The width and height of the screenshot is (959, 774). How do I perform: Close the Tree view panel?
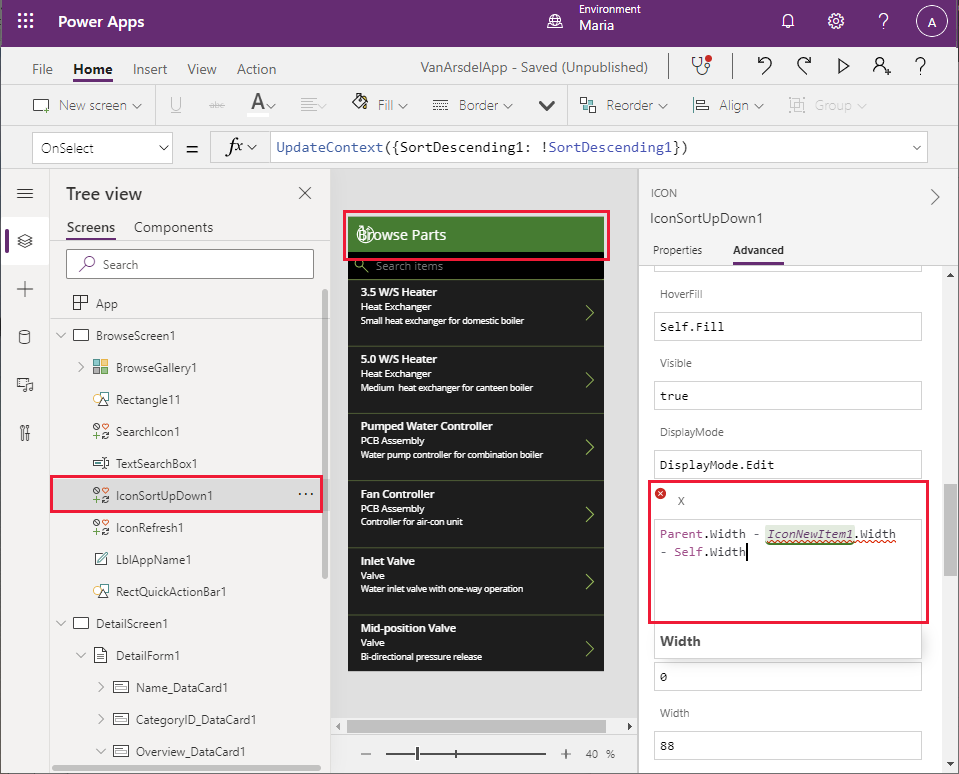click(x=305, y=194)
